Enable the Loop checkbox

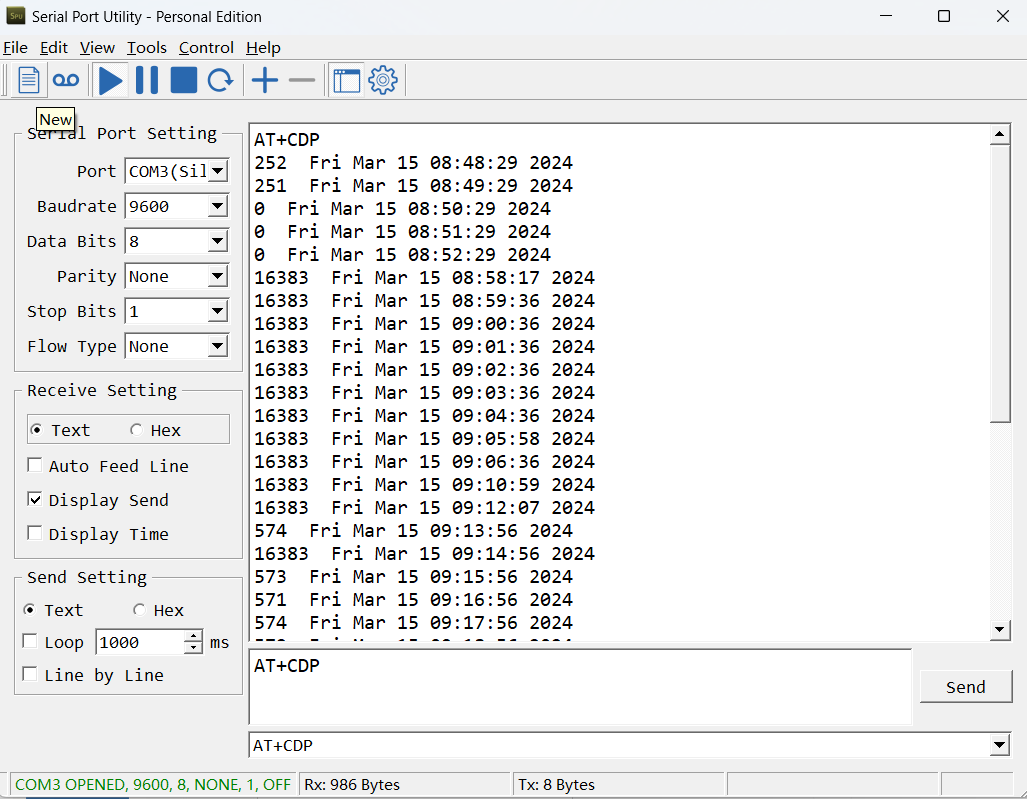(x=30, y=641)
